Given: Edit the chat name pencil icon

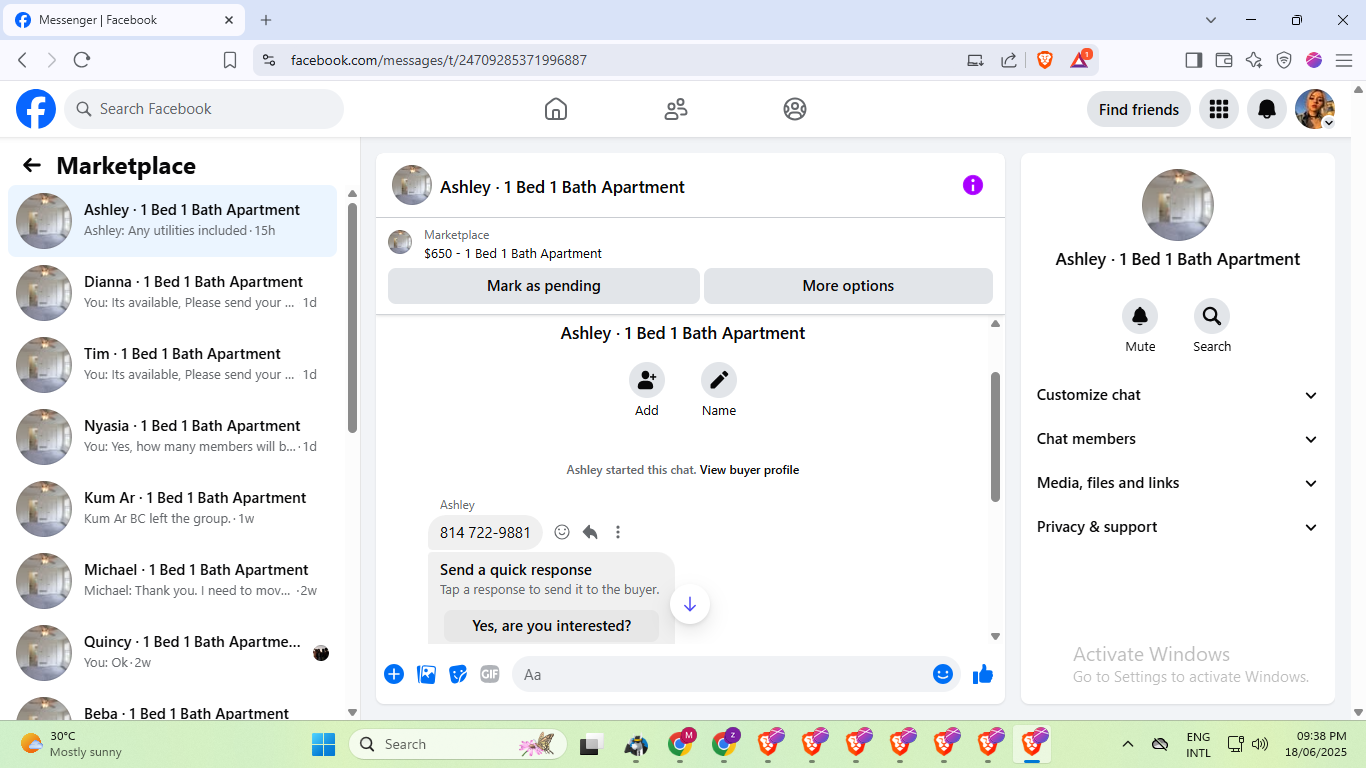Looking at the screenshot, I should 719,380.
